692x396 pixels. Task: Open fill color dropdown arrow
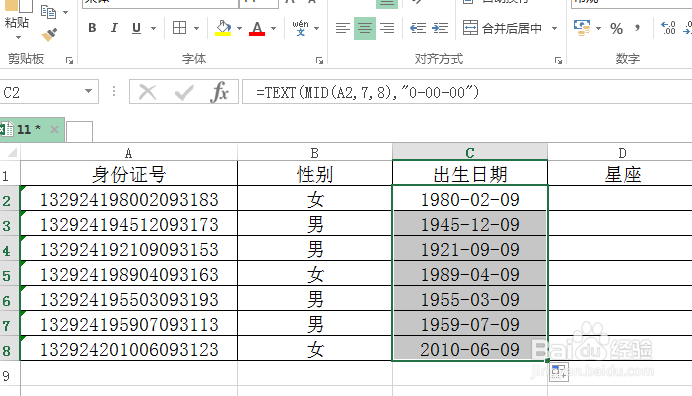239,28
